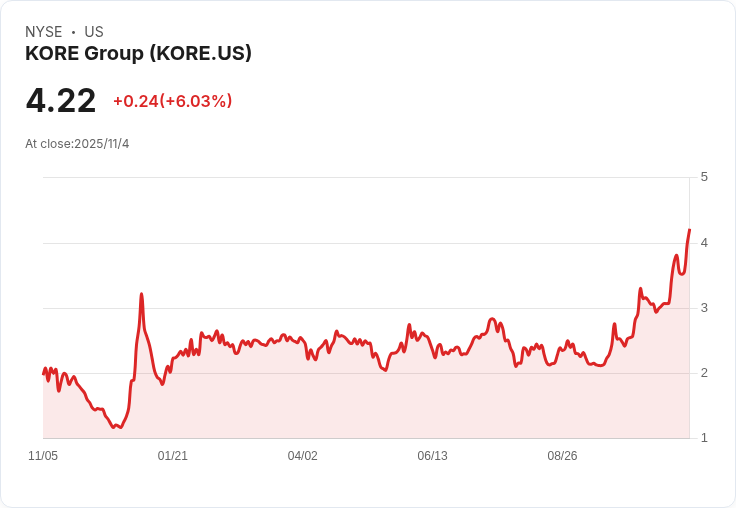Select the 08/26 date on x-axis
Screen dimensions: 736x508
(562, 456)
